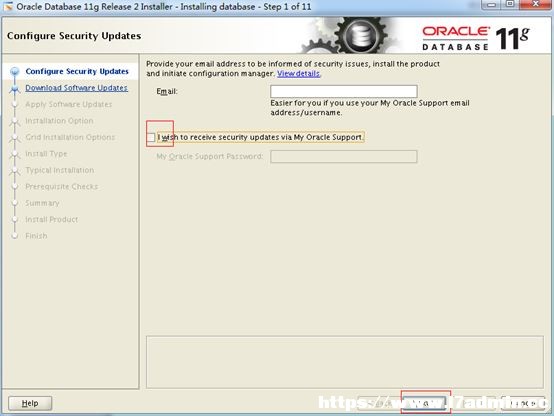Close the Oracle installer window
554x416 pixels.
[536, 5]
